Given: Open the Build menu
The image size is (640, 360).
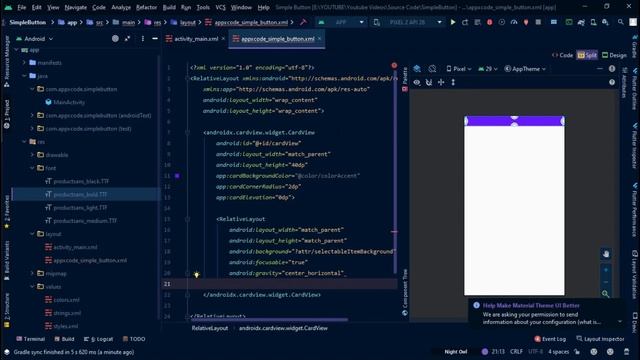Looking at the screenshot, I should (169, 7).
